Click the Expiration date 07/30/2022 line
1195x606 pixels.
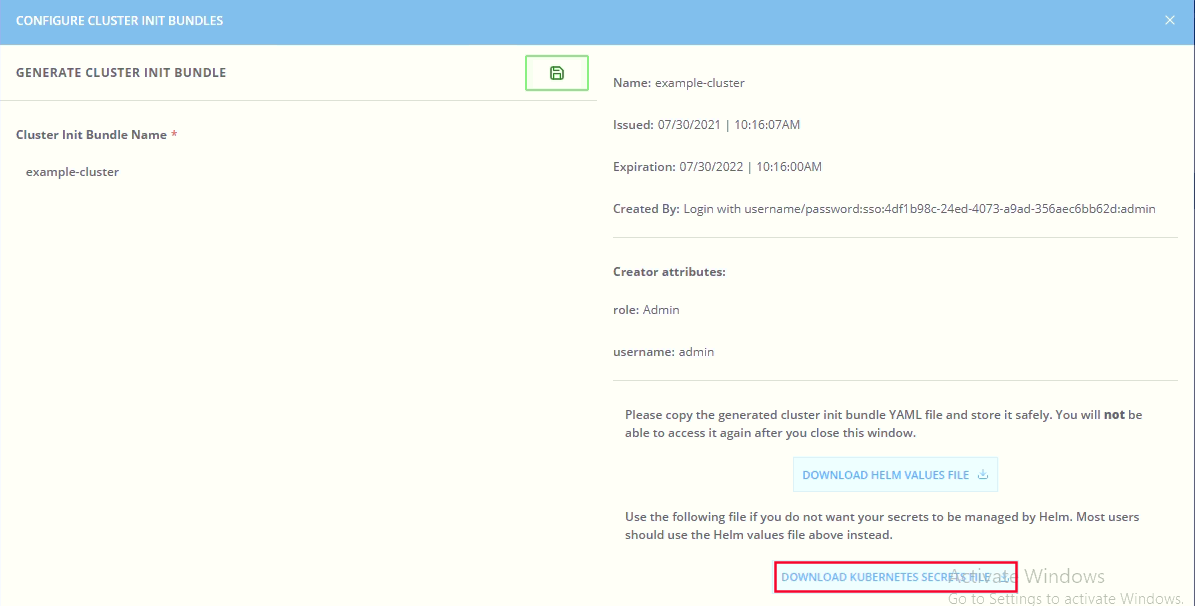[x=717, y=167]
